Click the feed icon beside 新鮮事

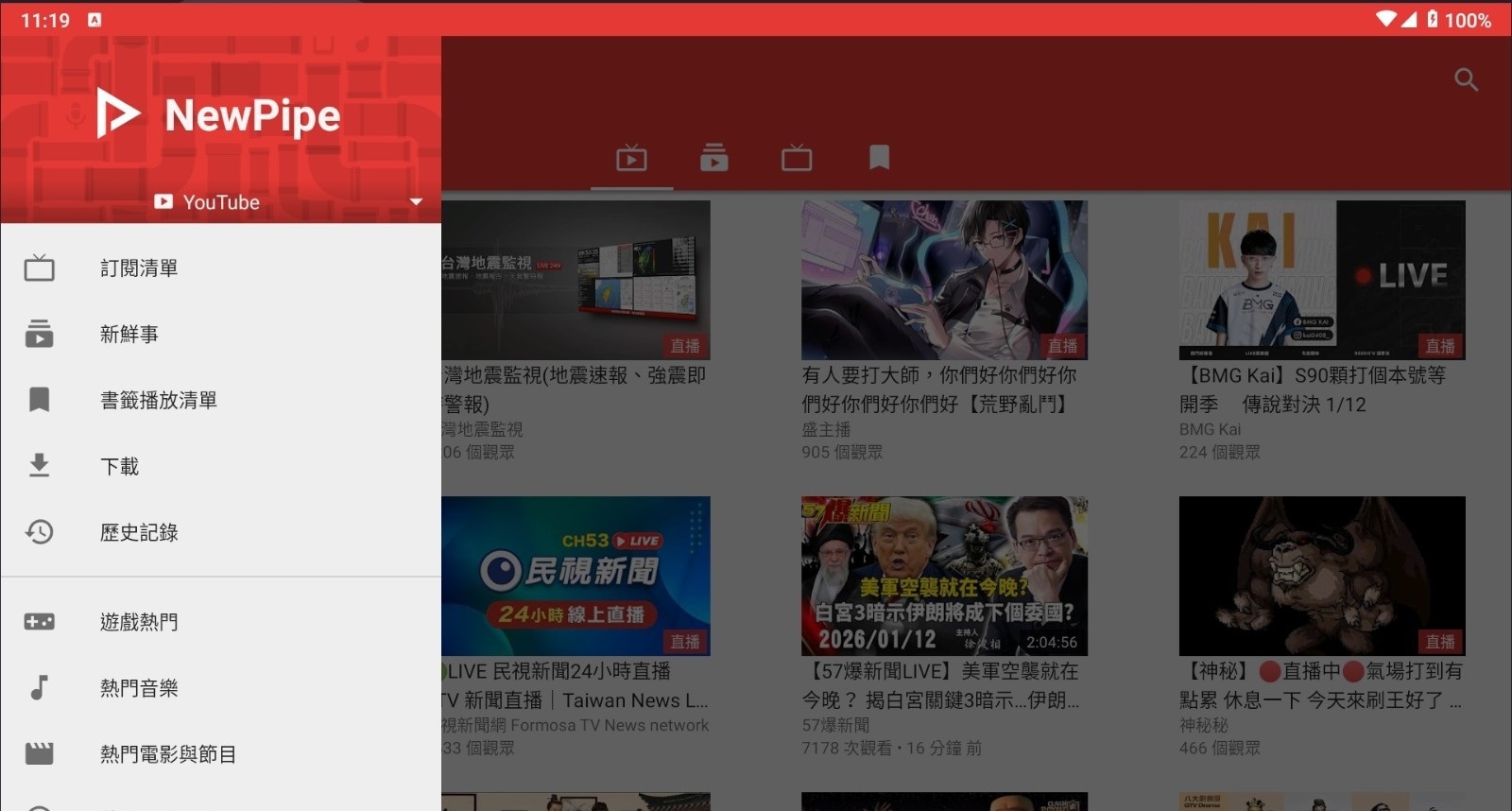click(x=39, y=334)
